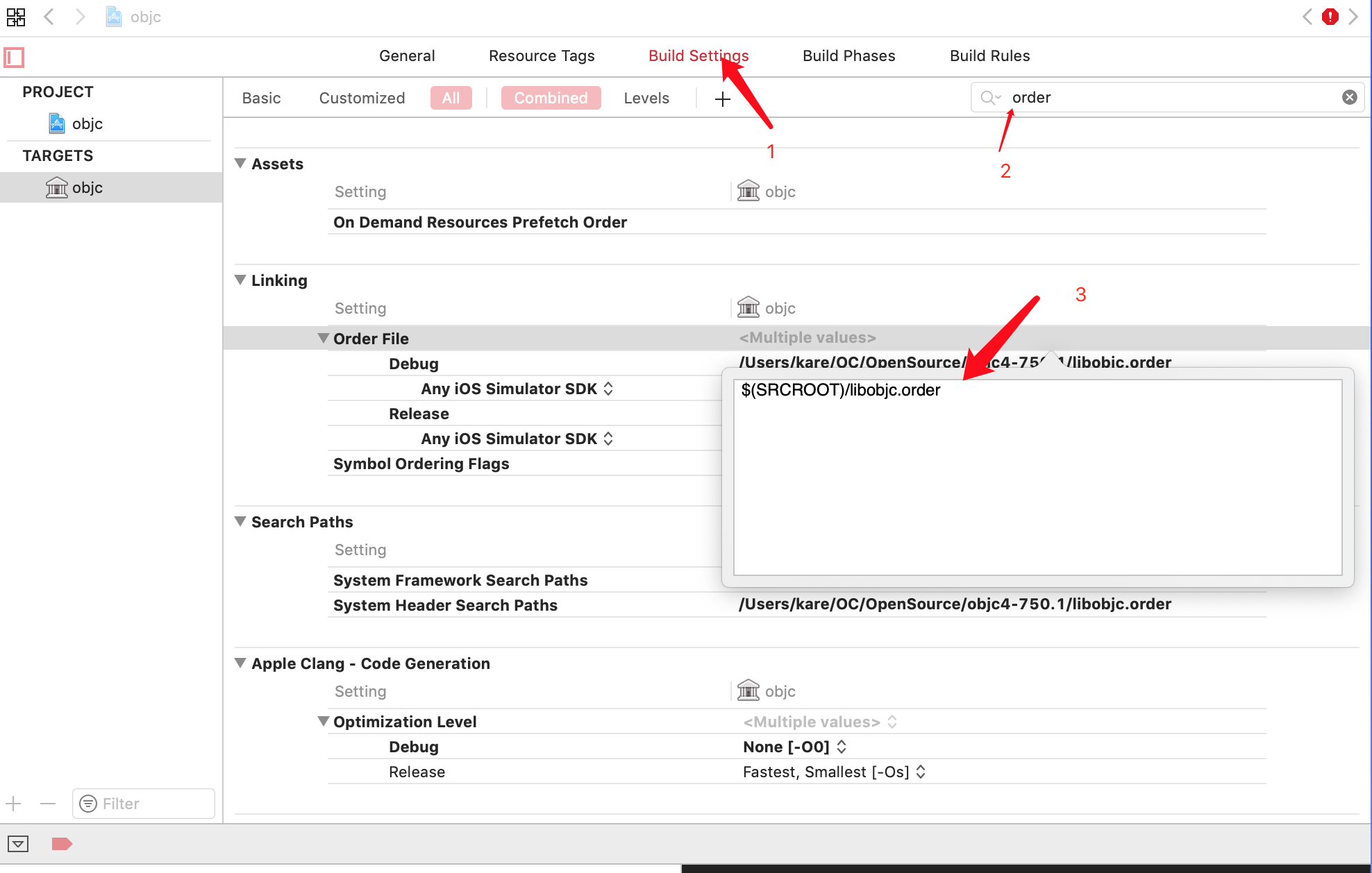Select the All filter toggle
The height and width of the screenshot is (873, 1372).
point(451,98)
